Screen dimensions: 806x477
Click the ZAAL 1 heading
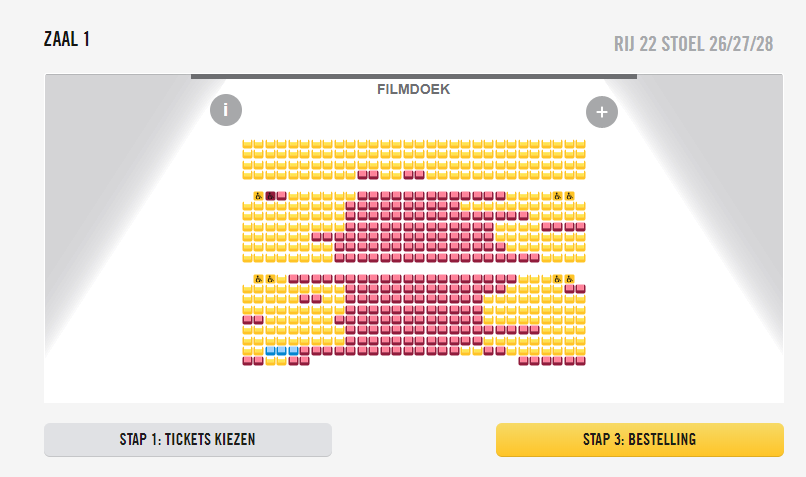[68, 40]
